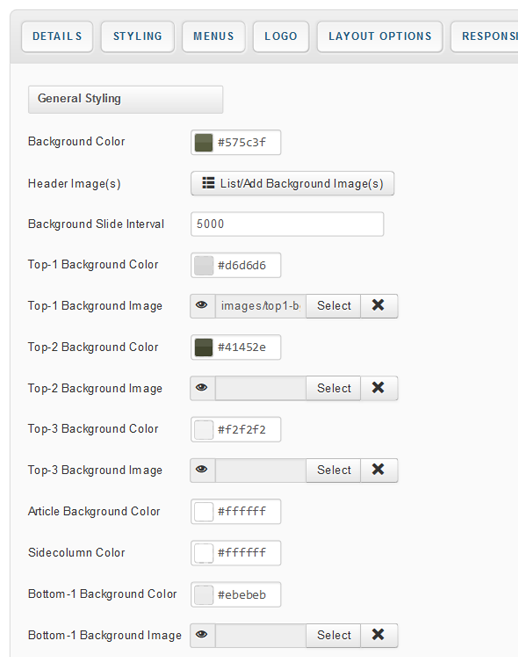Select an image for Top-1 Background
Viewport: 518px width, 657px height.
click(334, 306)
